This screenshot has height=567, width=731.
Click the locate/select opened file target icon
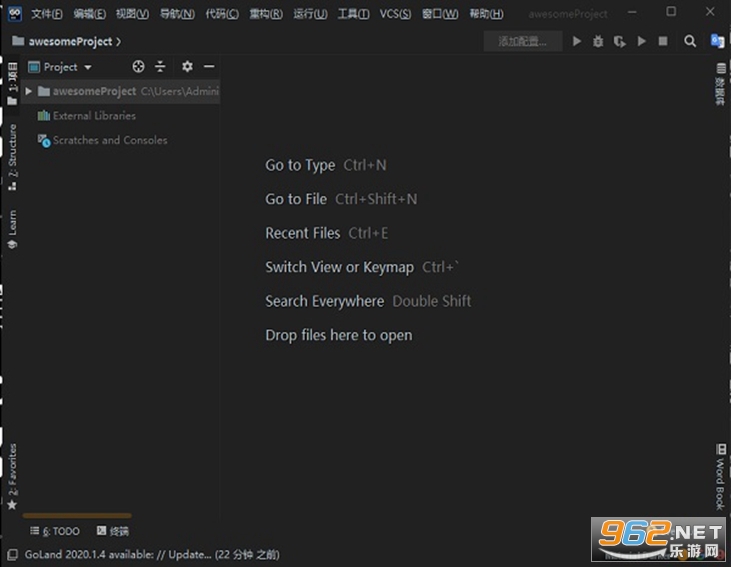[138, 67]
